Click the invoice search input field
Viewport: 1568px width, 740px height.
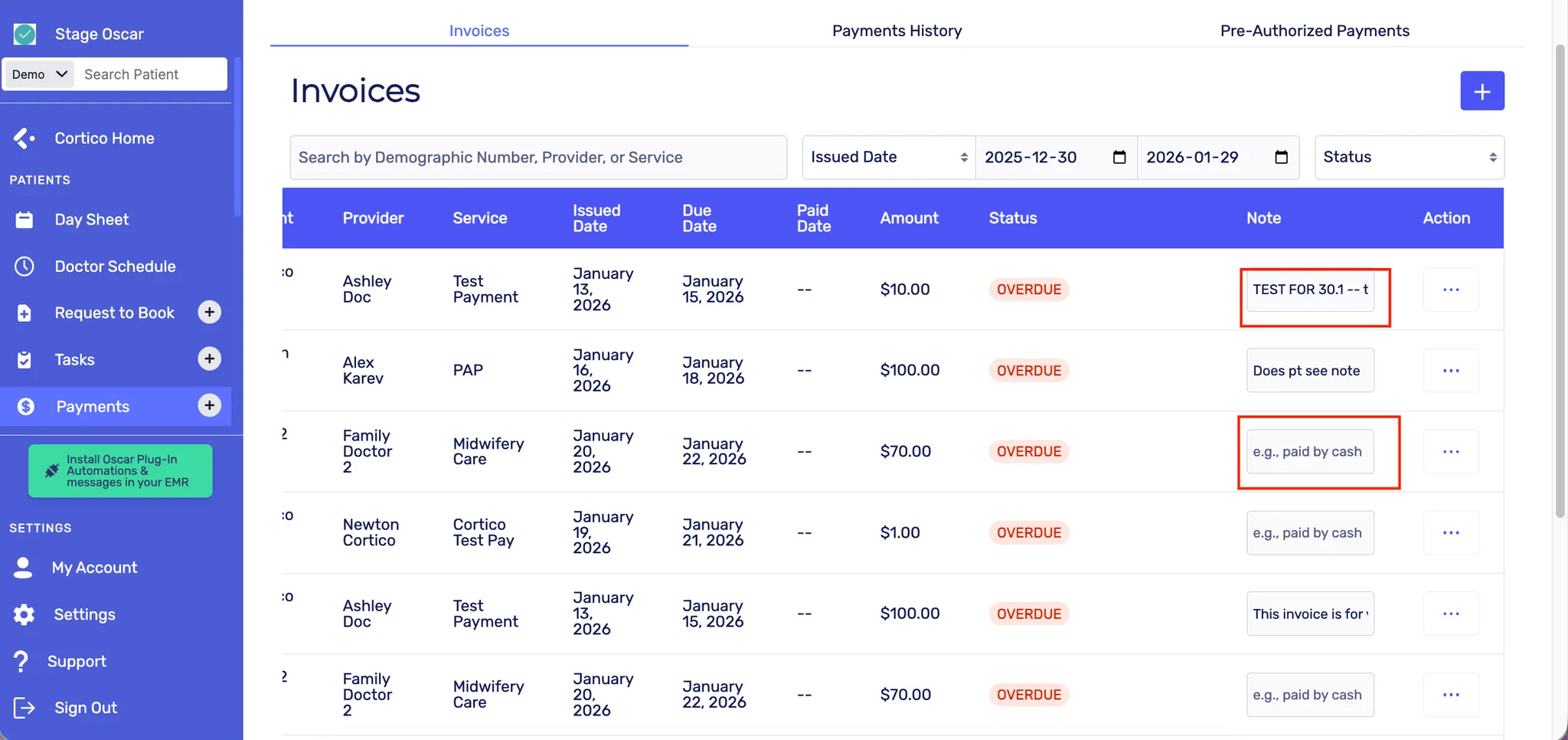point(537,157)
